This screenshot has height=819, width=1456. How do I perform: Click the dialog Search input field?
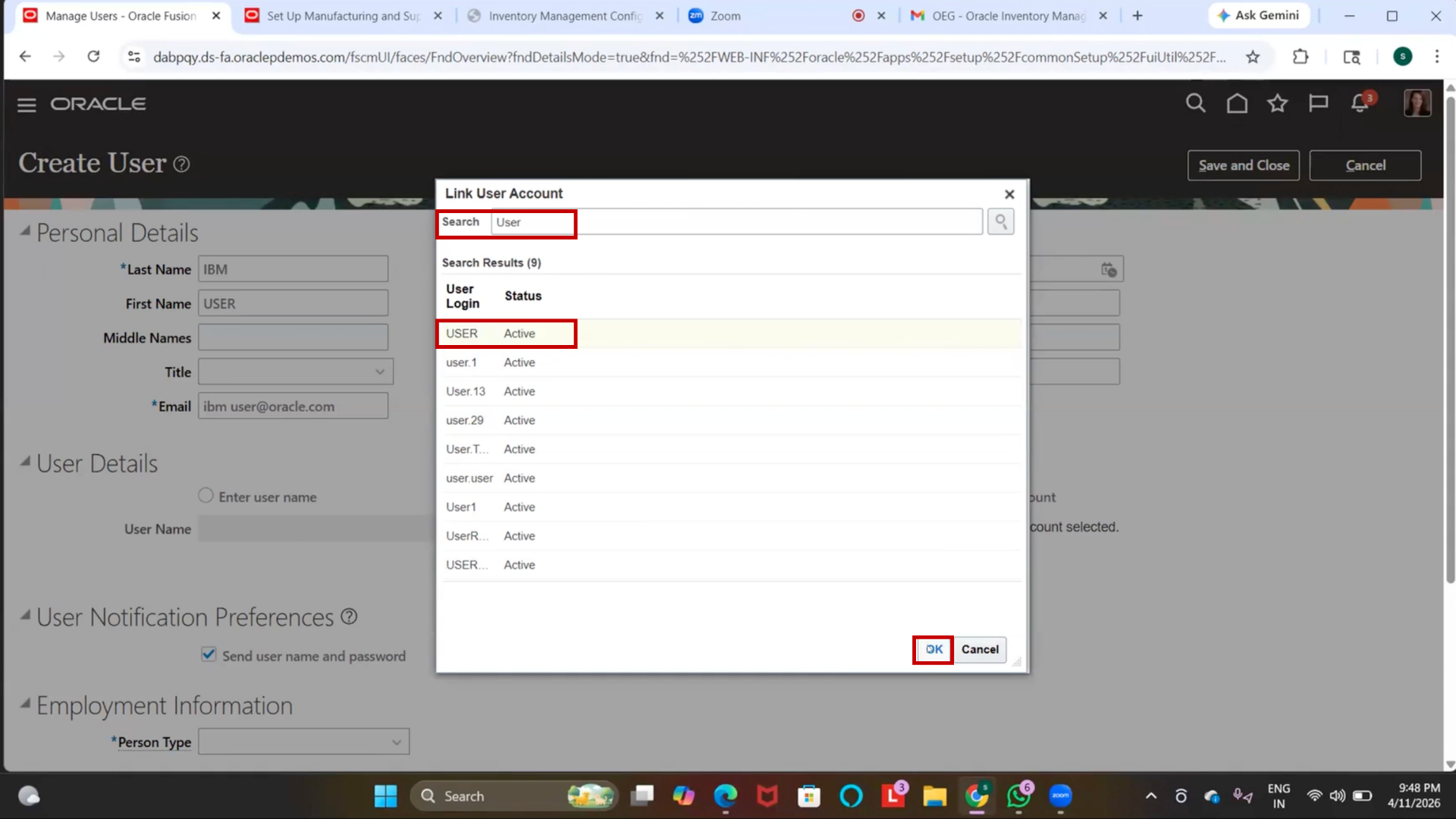737,222
